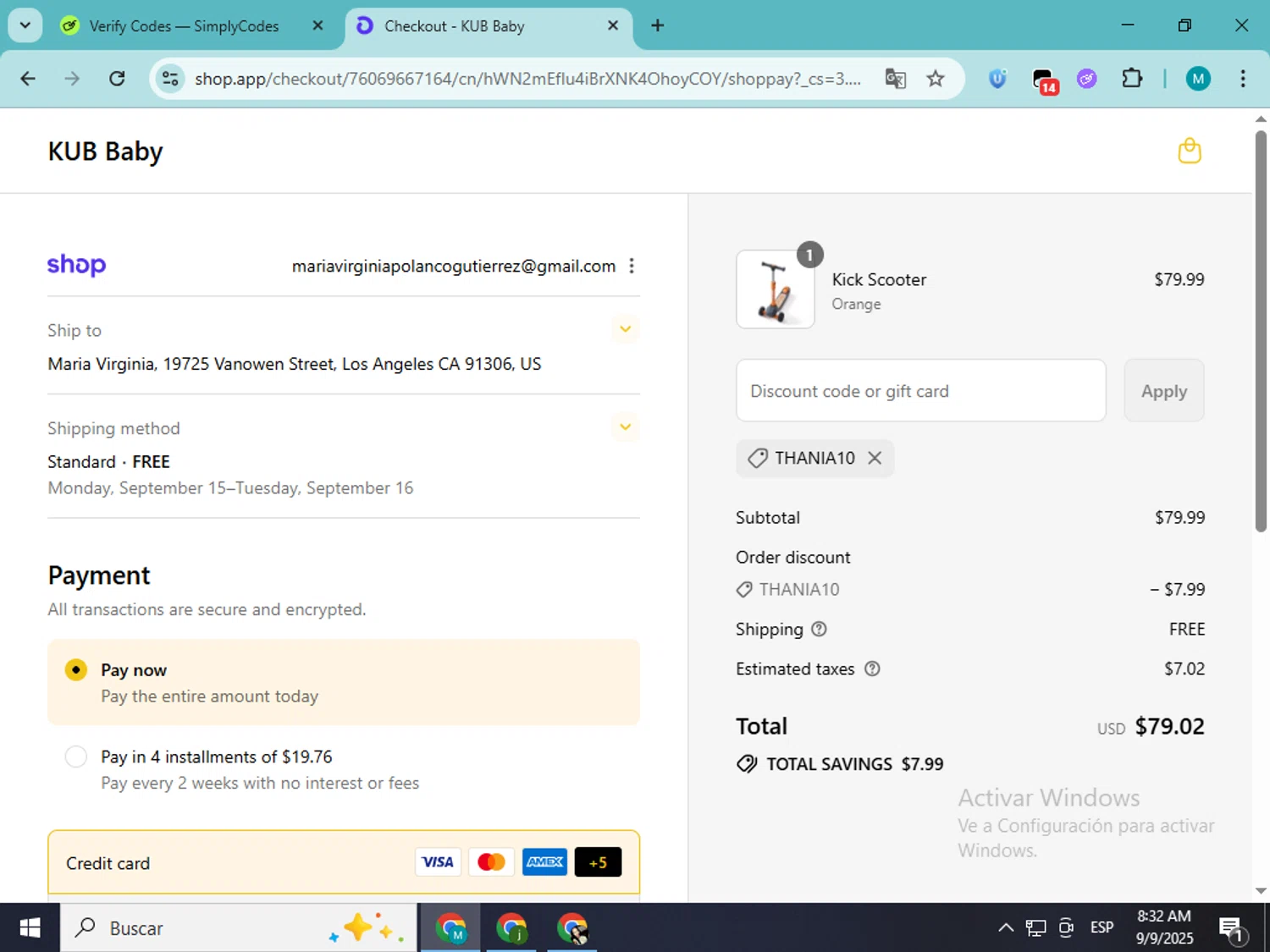Open the Shop account options menu

coord(632,266)
